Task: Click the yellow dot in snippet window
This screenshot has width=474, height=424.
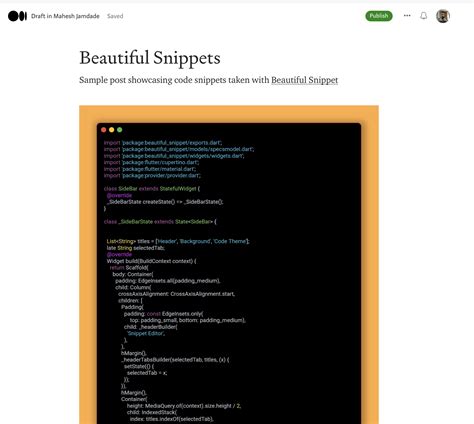Action: click(112, 130)
